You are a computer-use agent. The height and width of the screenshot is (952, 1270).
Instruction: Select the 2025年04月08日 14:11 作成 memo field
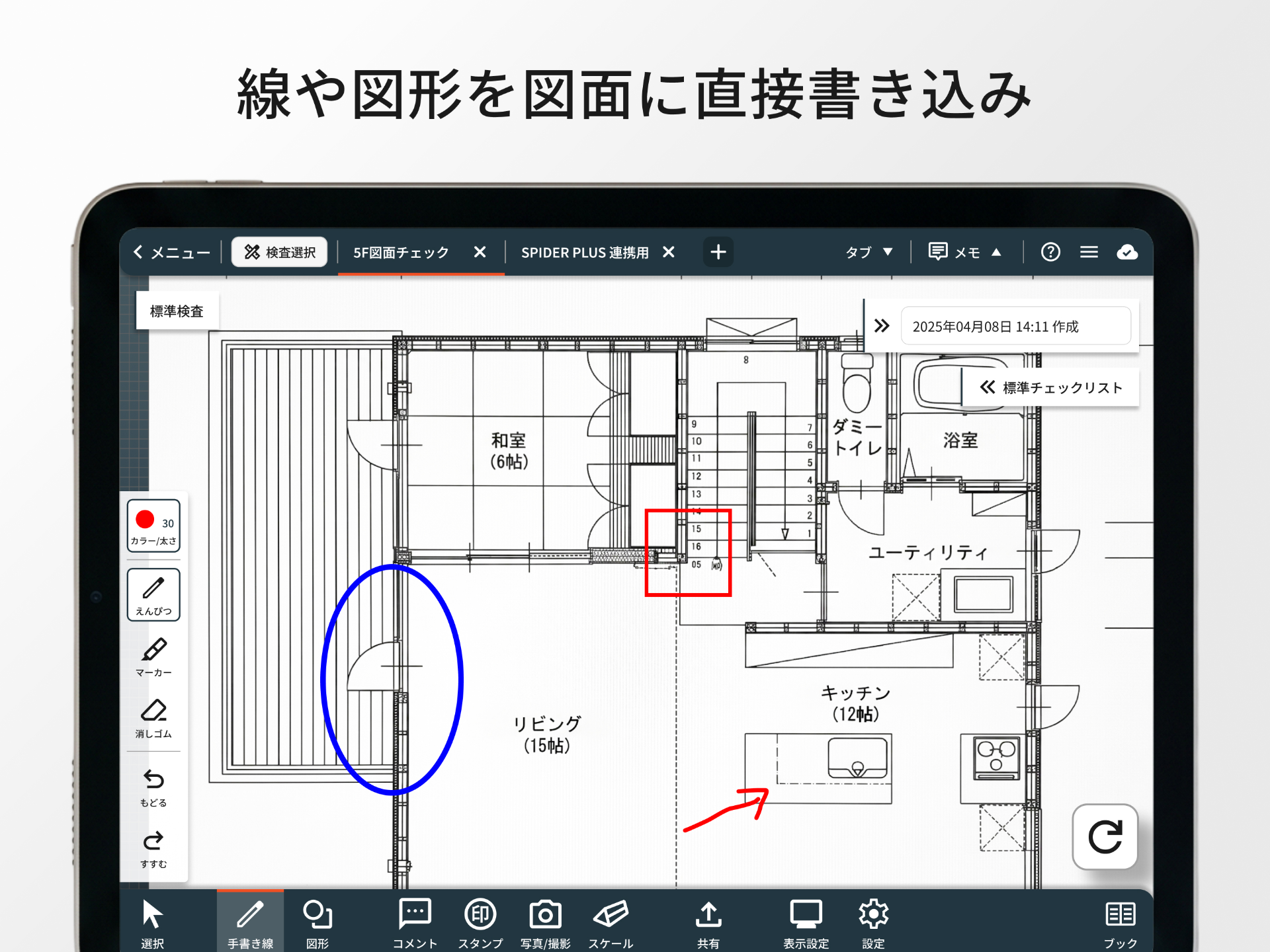[x=1016, y=326]
